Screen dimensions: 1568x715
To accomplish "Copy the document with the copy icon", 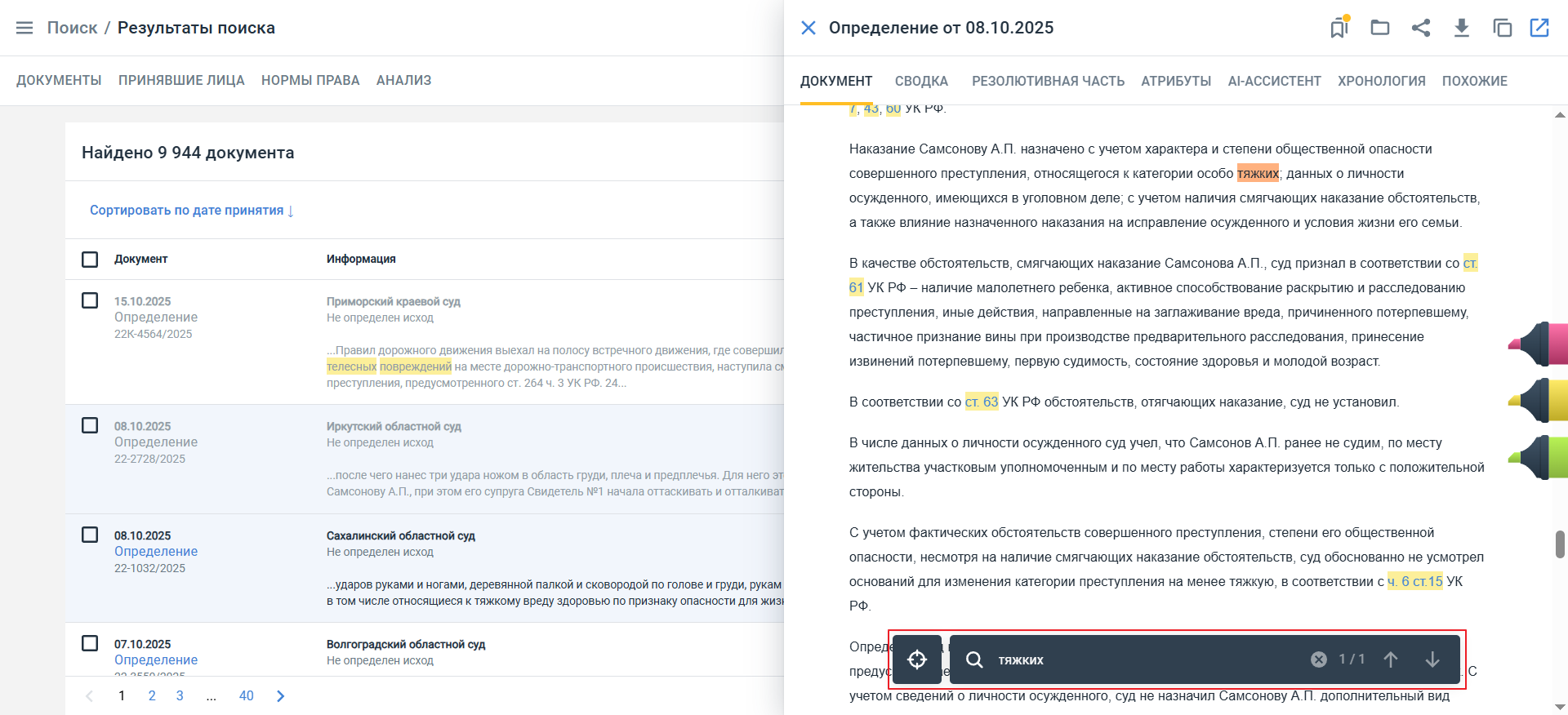I will 1502,28.
